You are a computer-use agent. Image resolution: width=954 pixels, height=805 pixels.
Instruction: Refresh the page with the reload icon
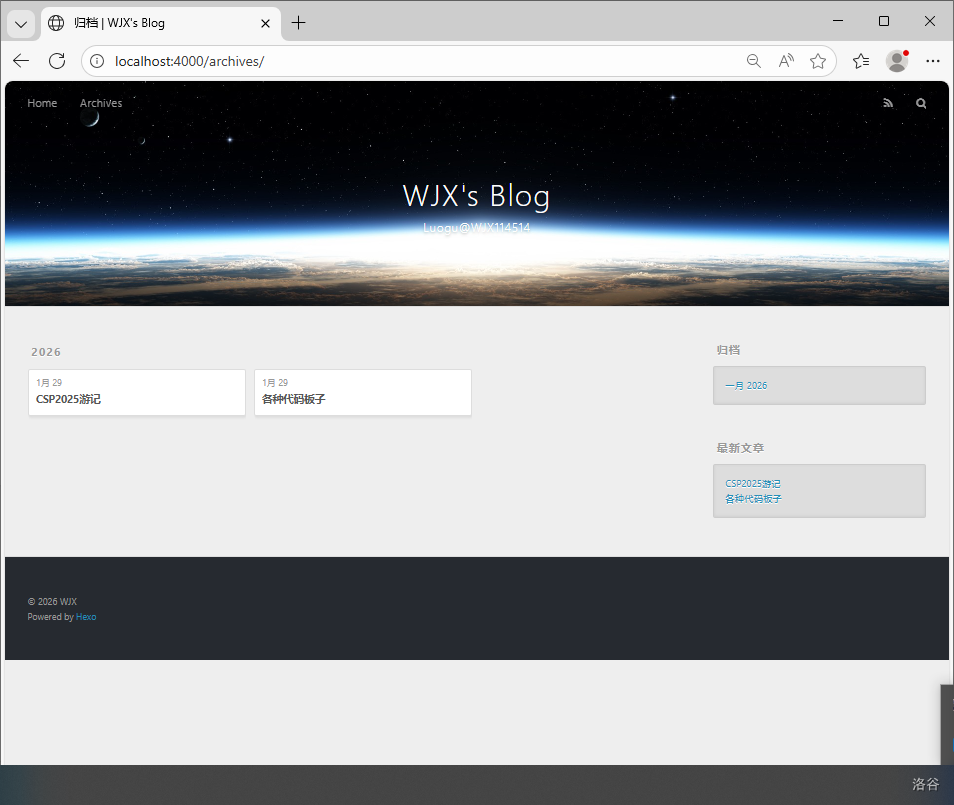(57, 61)
